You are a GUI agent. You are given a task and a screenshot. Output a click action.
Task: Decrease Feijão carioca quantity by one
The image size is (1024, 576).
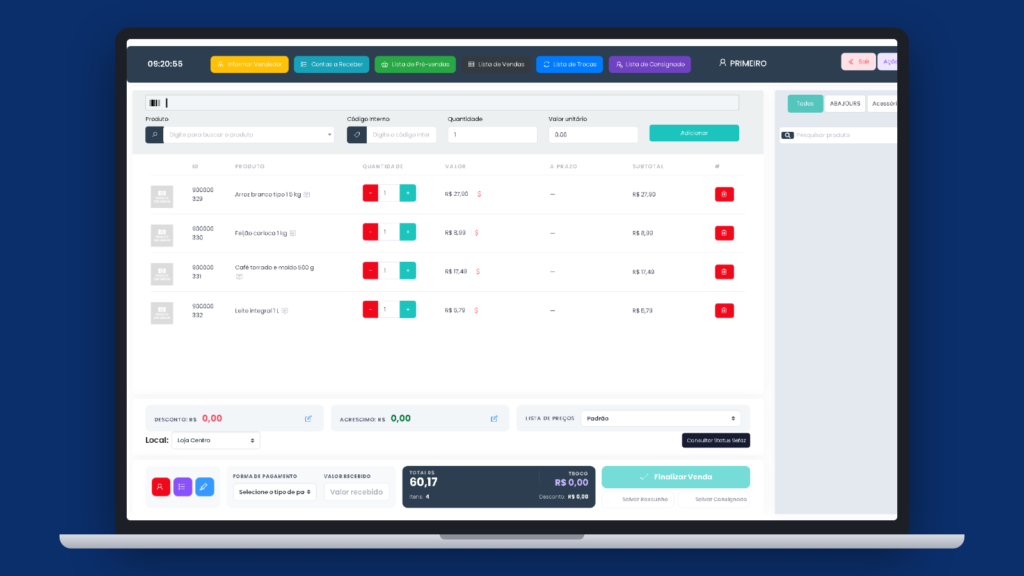click(x=370, y=232)
